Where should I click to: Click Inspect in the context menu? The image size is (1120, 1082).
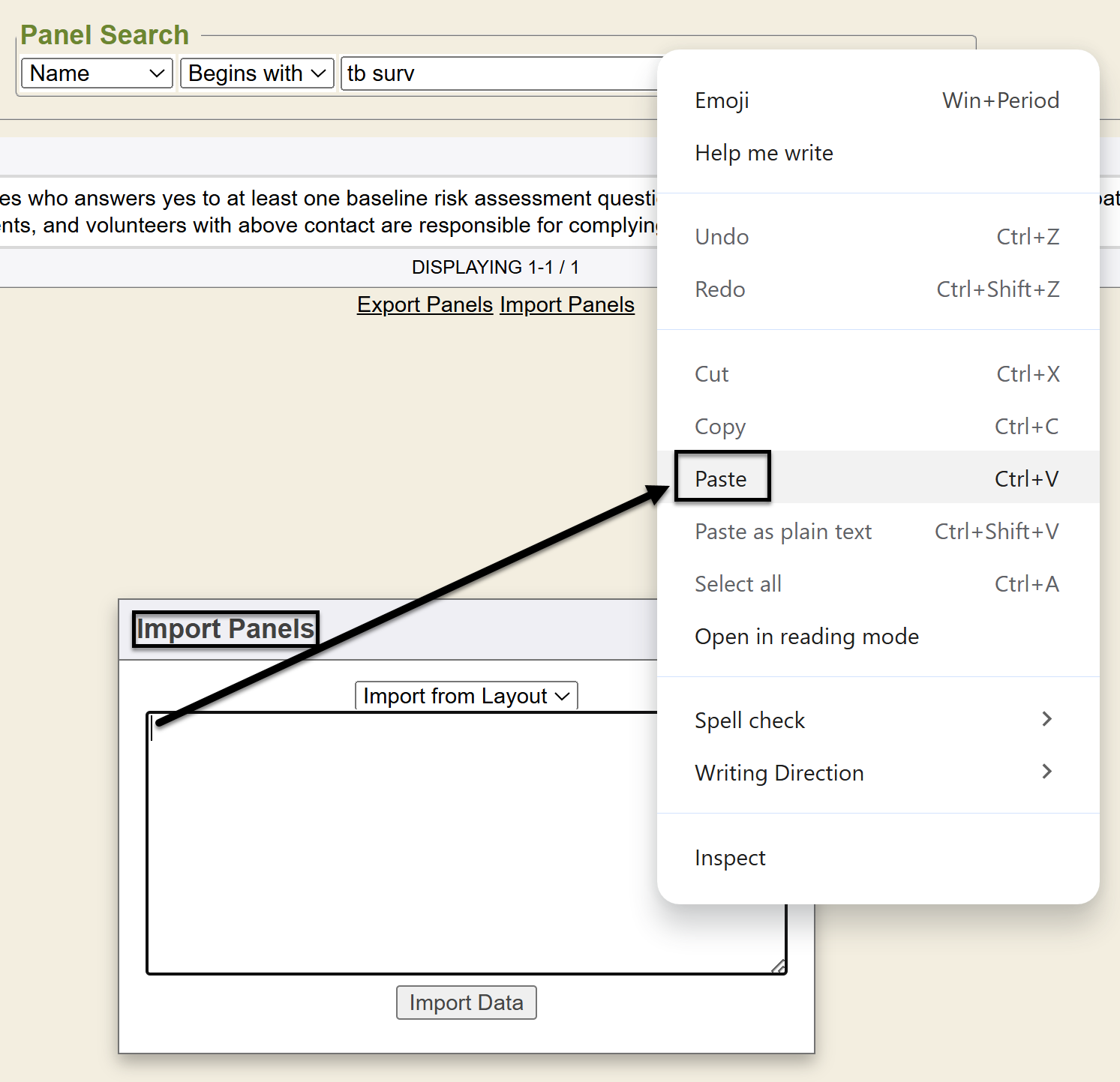coord(730,857)
